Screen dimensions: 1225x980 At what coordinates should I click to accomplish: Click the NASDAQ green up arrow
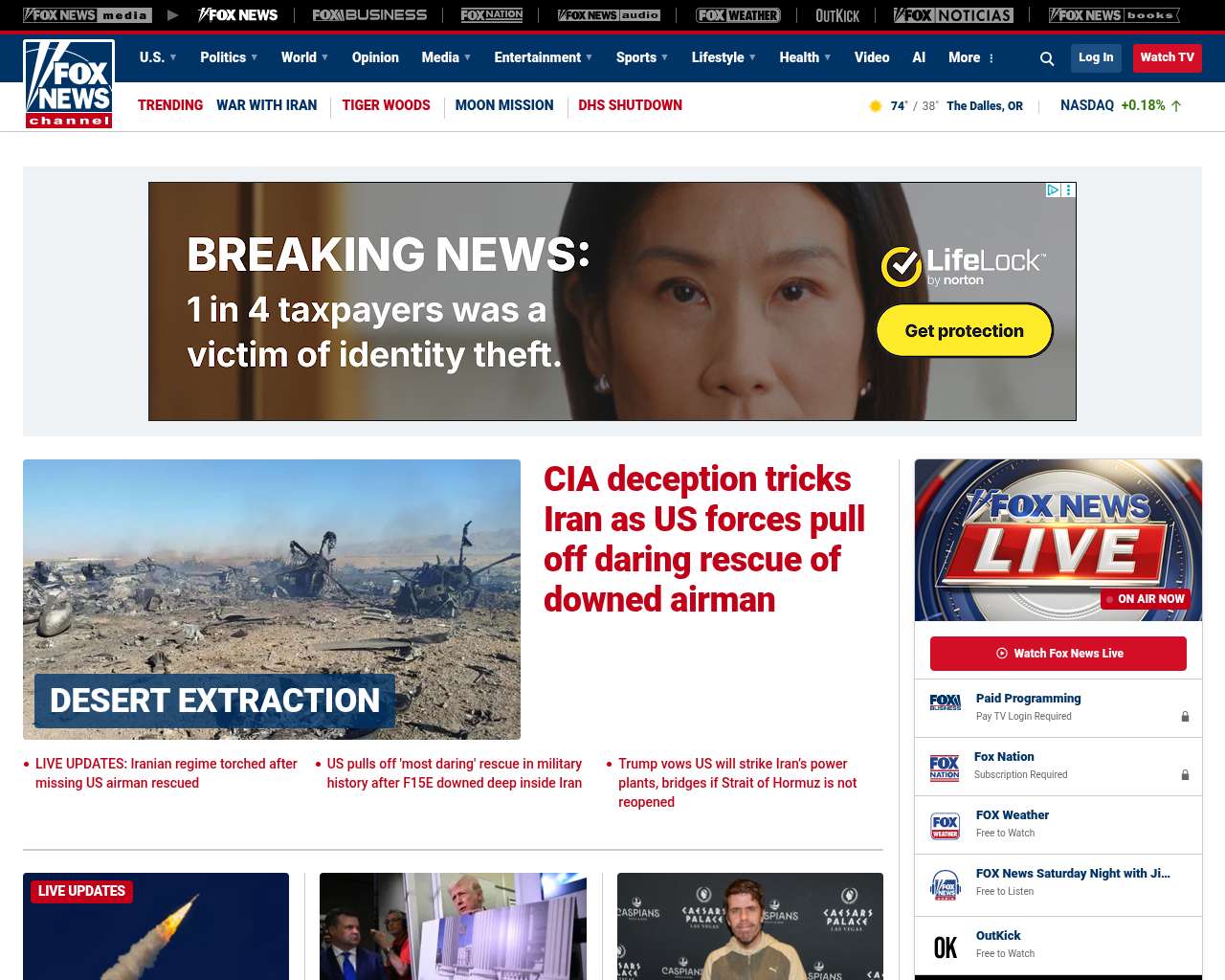coord(1176,106)
